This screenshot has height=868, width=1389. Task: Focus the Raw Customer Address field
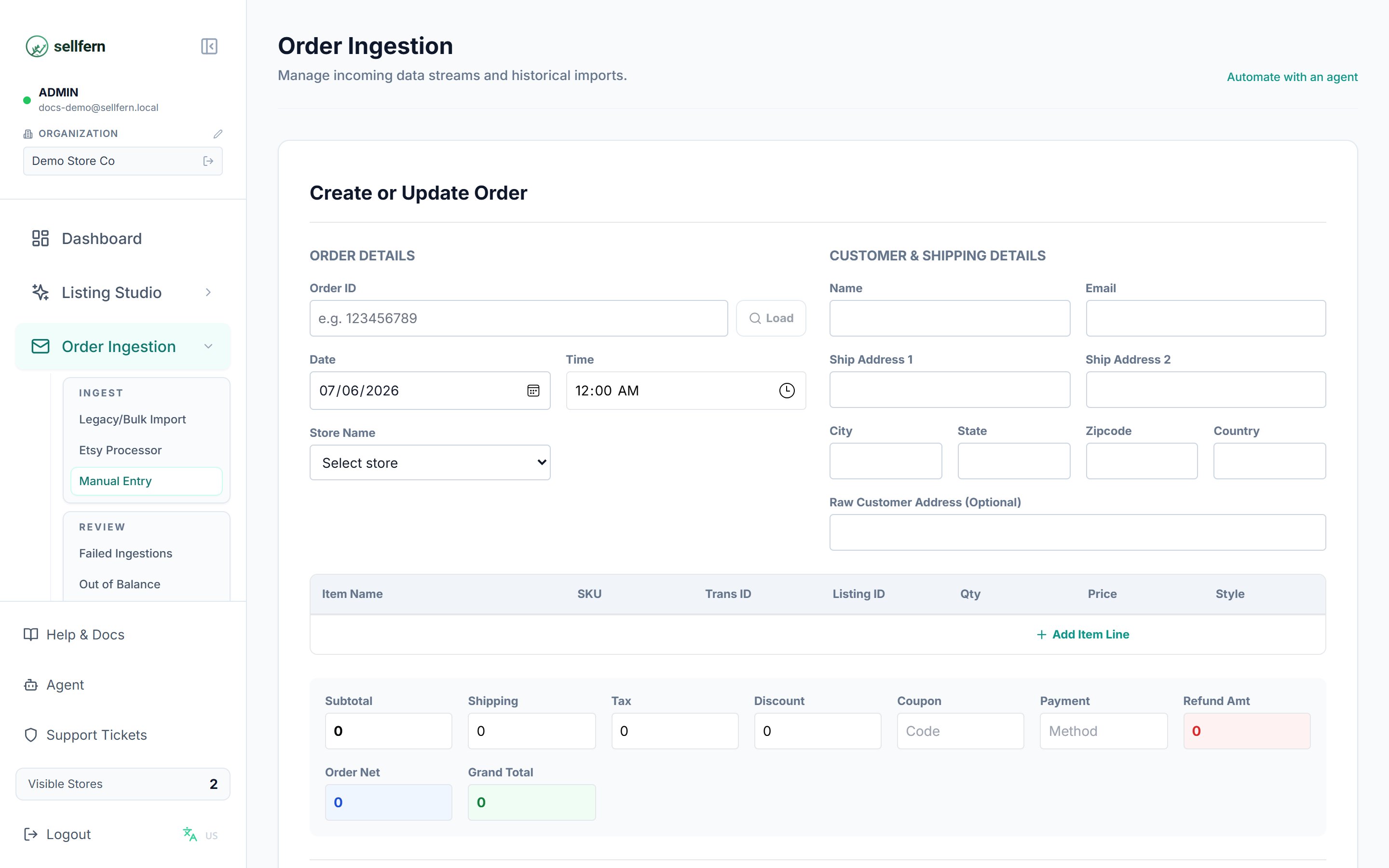pyautogui.click(x=1077, y=532)
